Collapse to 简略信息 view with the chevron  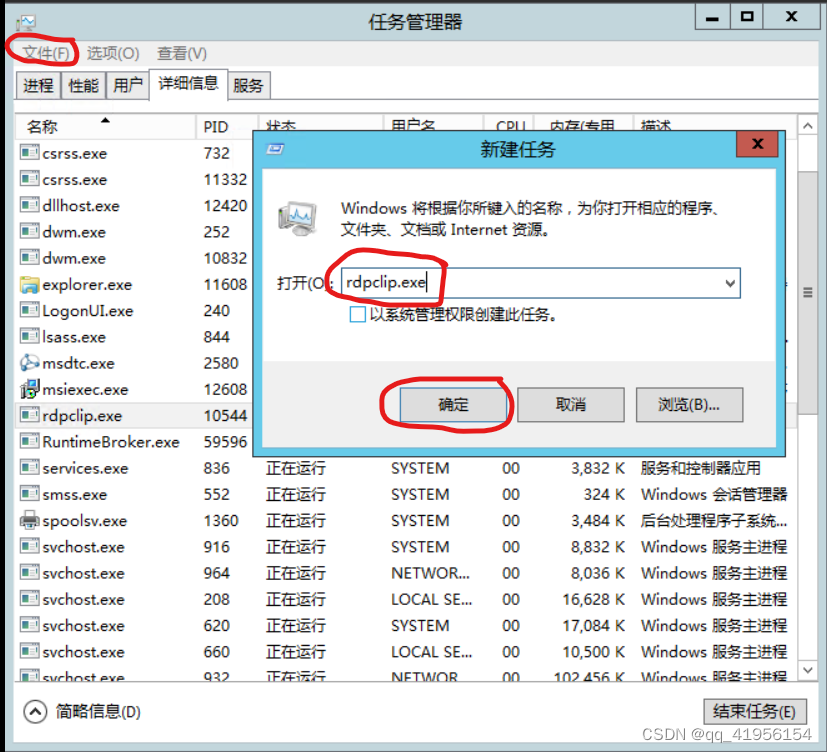pyautogui.click(x=35, y=712)
